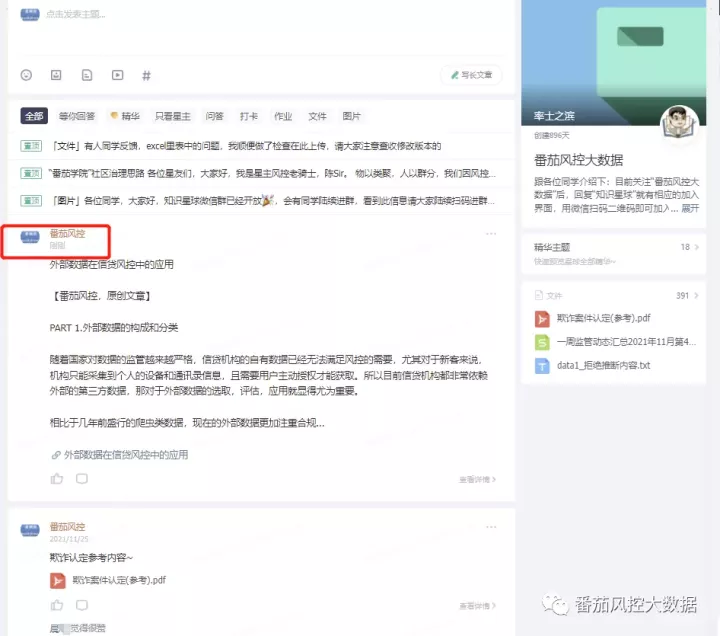The height and width of the screenshot is (636, 720).
Task: Attach a file using document icon
Action: click(x=87, y=75)
